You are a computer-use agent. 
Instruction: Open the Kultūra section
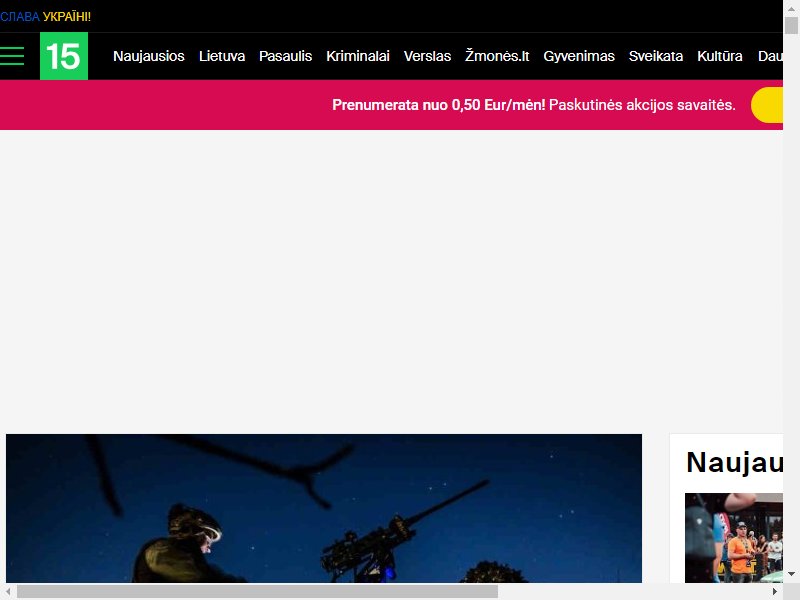click(719, 56)
